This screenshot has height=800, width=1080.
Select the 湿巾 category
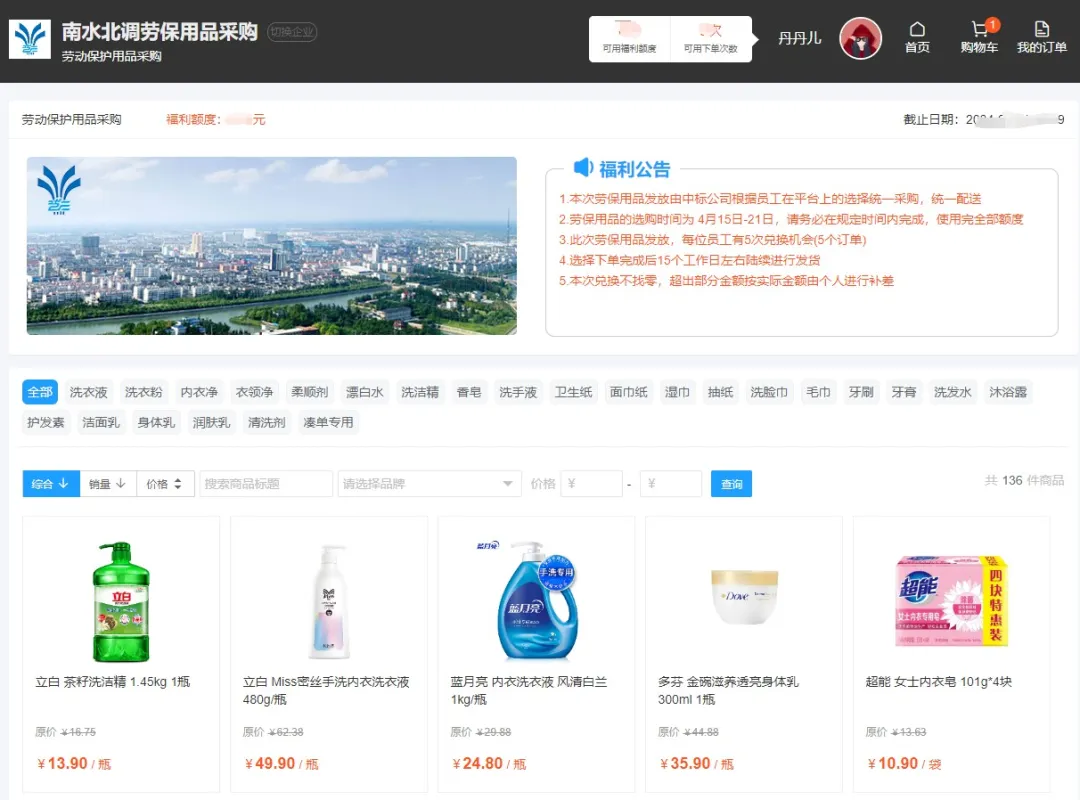677,392
